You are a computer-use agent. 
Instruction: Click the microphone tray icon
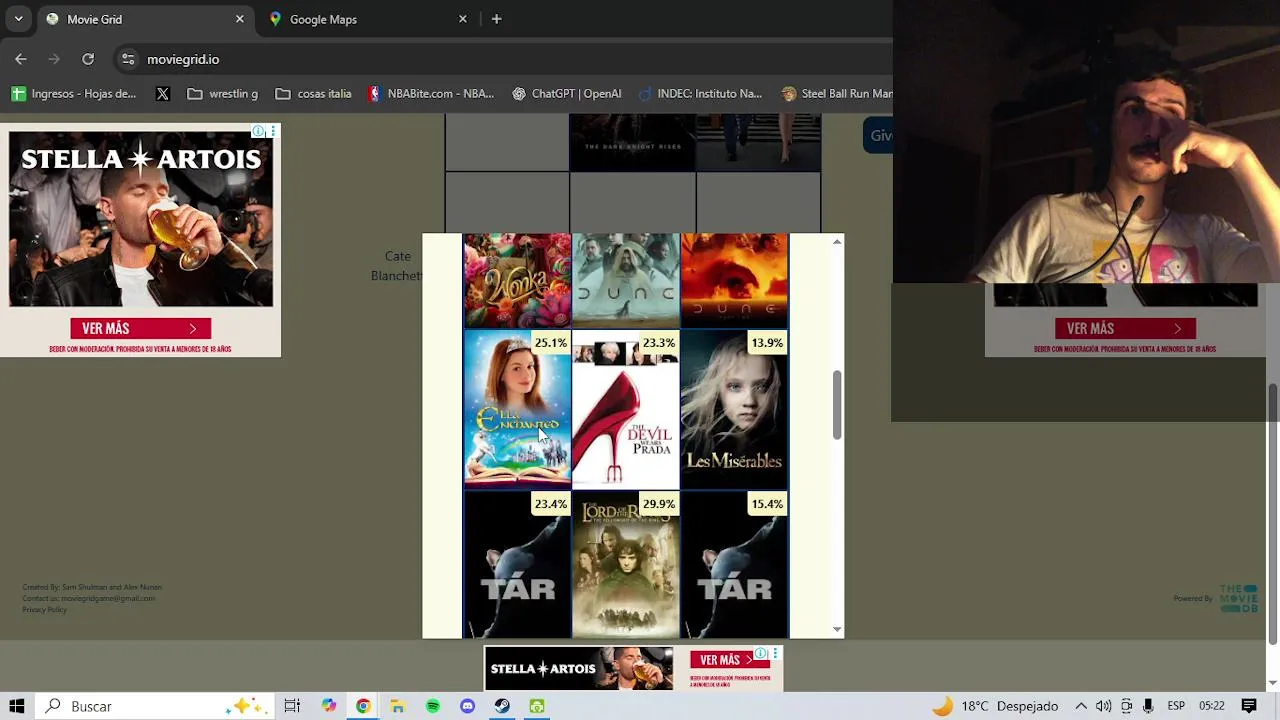(x=1147, y=706)
